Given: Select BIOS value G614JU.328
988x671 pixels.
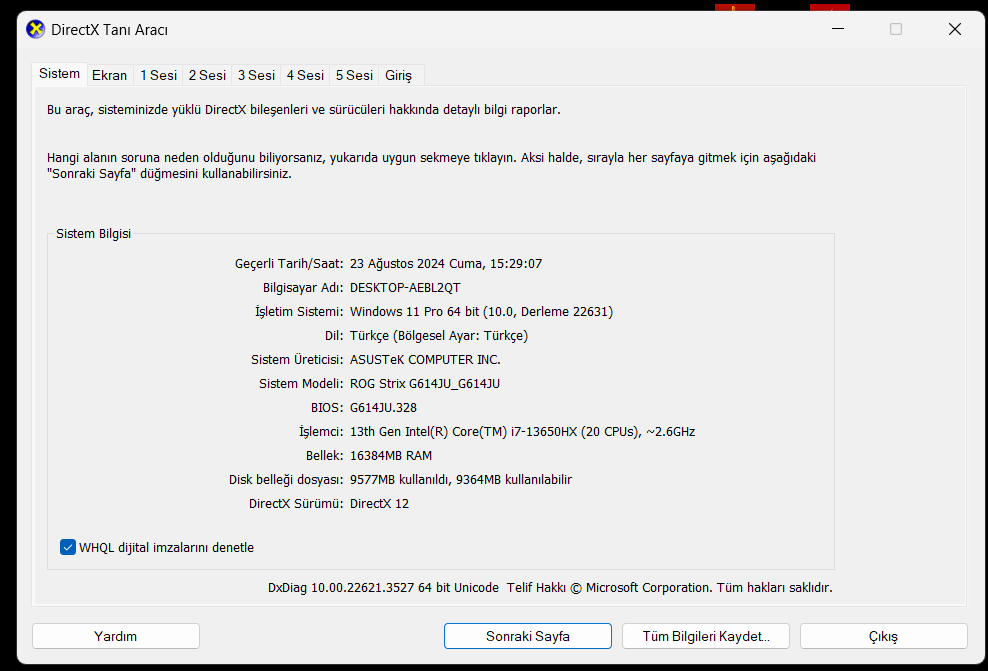Looking at the screenshot, I should coord(383,407).
